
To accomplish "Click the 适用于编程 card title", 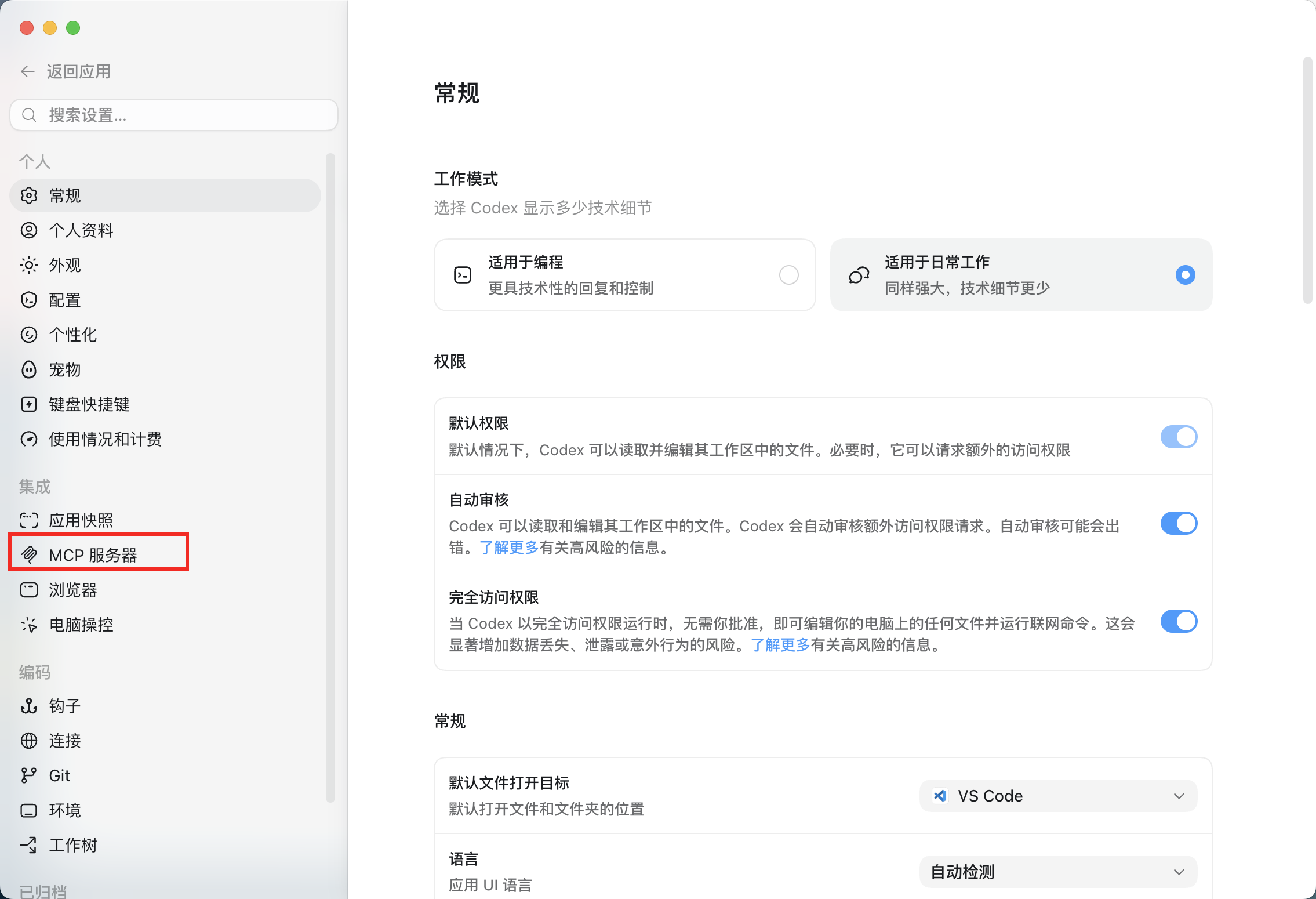I will coord(526,262).
